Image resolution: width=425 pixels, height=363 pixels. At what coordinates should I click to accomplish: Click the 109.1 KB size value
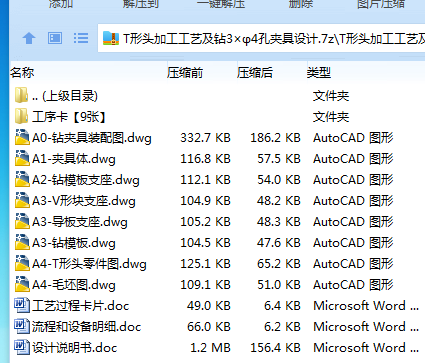(205, 285)
